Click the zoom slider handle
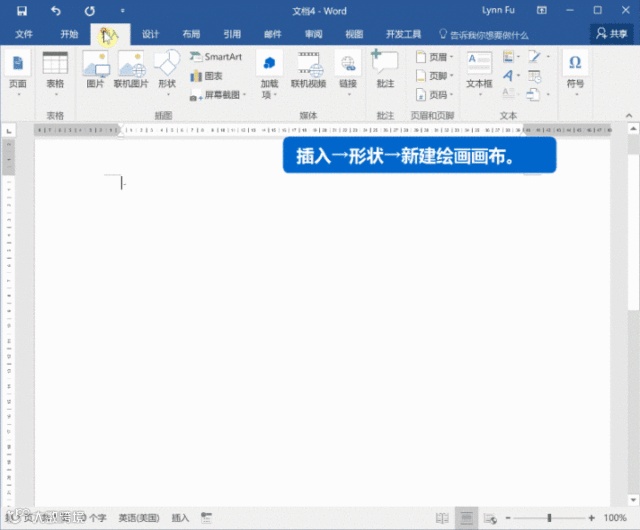 pos(549,518)
